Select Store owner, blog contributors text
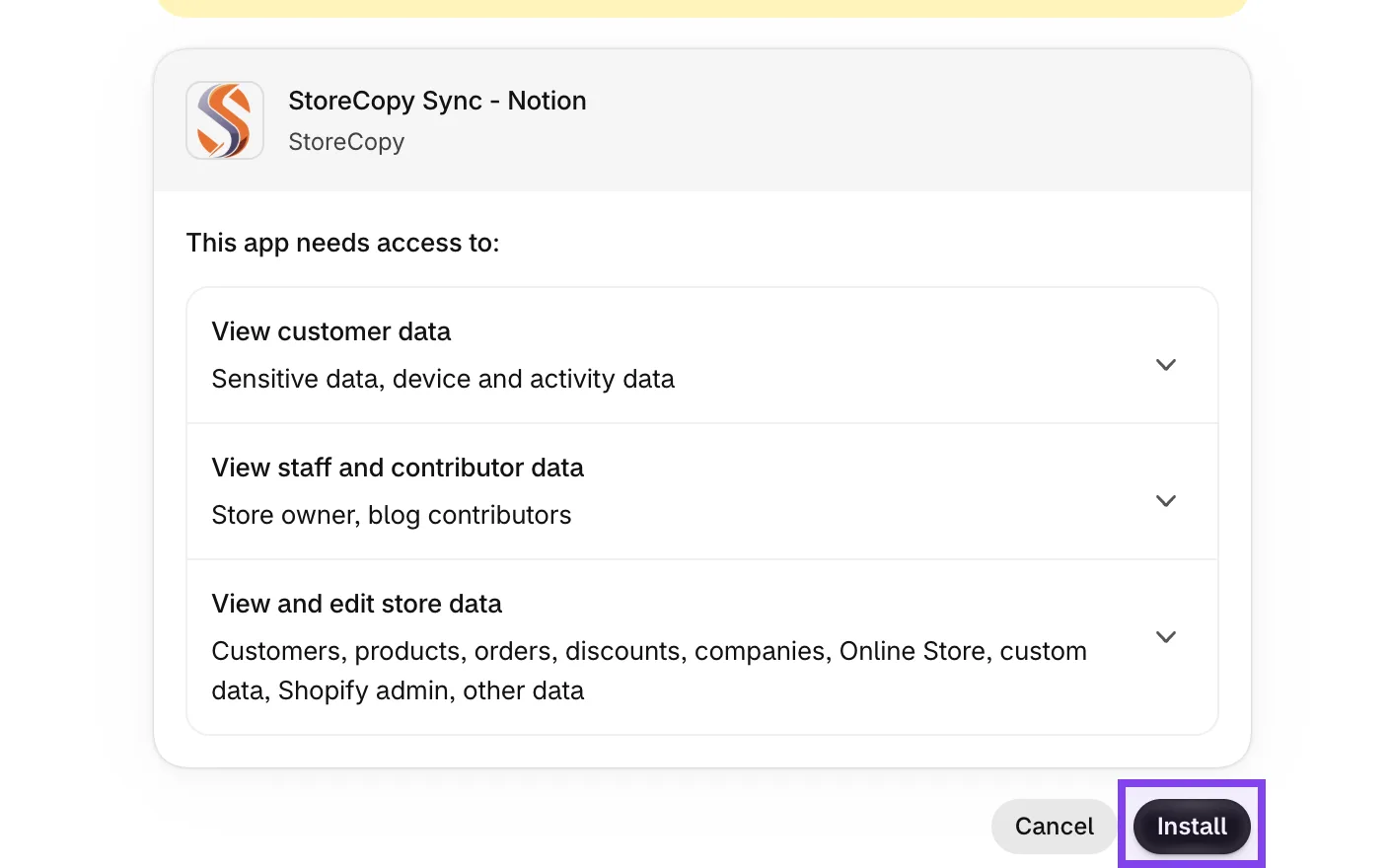The image size is (1389, 868). tap(392, 515)
